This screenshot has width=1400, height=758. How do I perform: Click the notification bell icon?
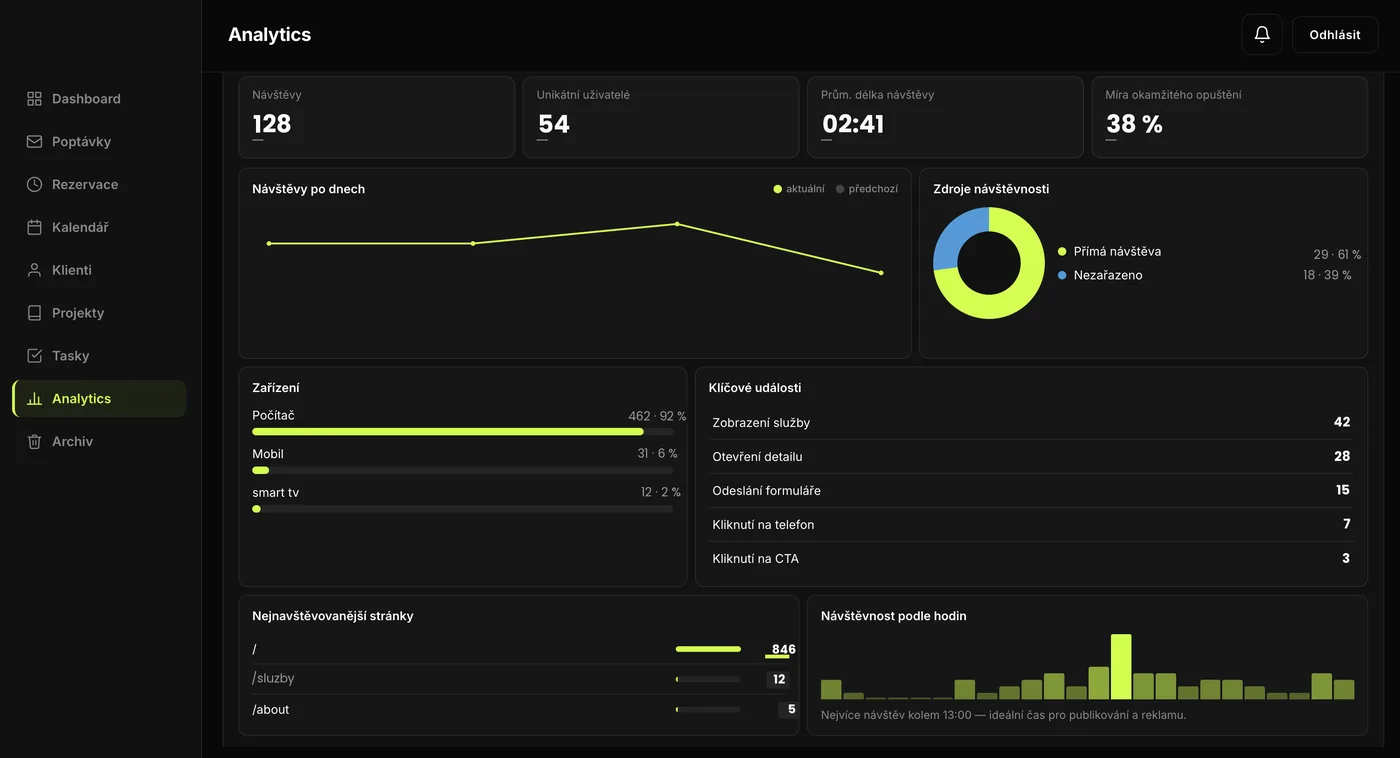(x=1262, y=34)
